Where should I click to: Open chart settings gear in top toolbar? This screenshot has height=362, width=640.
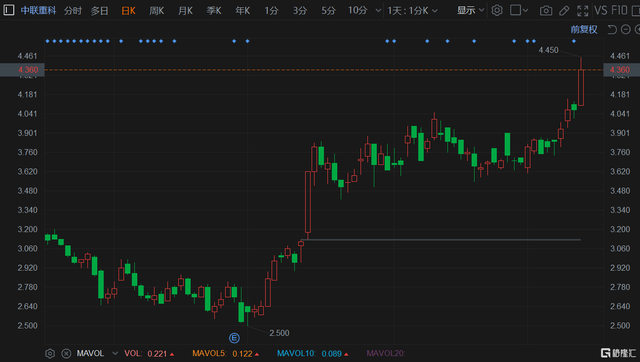pos(497,10)
